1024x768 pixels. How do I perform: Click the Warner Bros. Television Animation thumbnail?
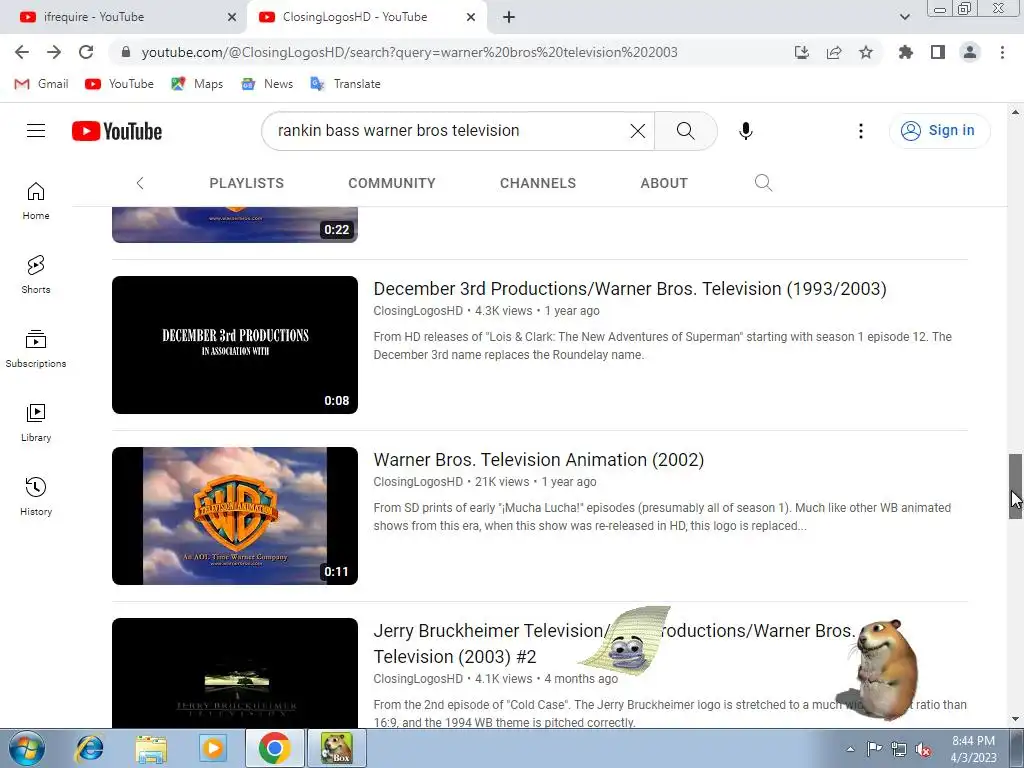(235, 516)
